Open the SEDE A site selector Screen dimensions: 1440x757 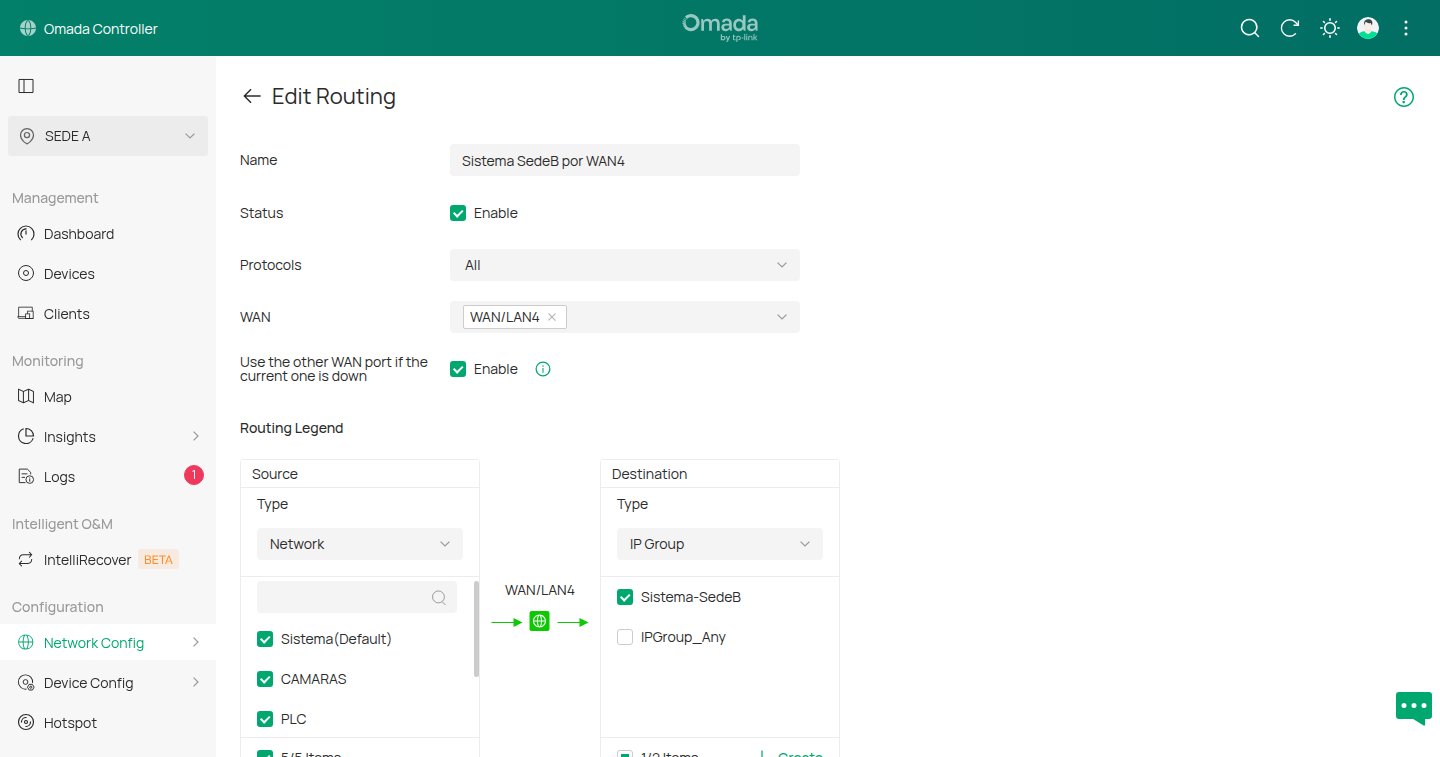pos(108,136)
